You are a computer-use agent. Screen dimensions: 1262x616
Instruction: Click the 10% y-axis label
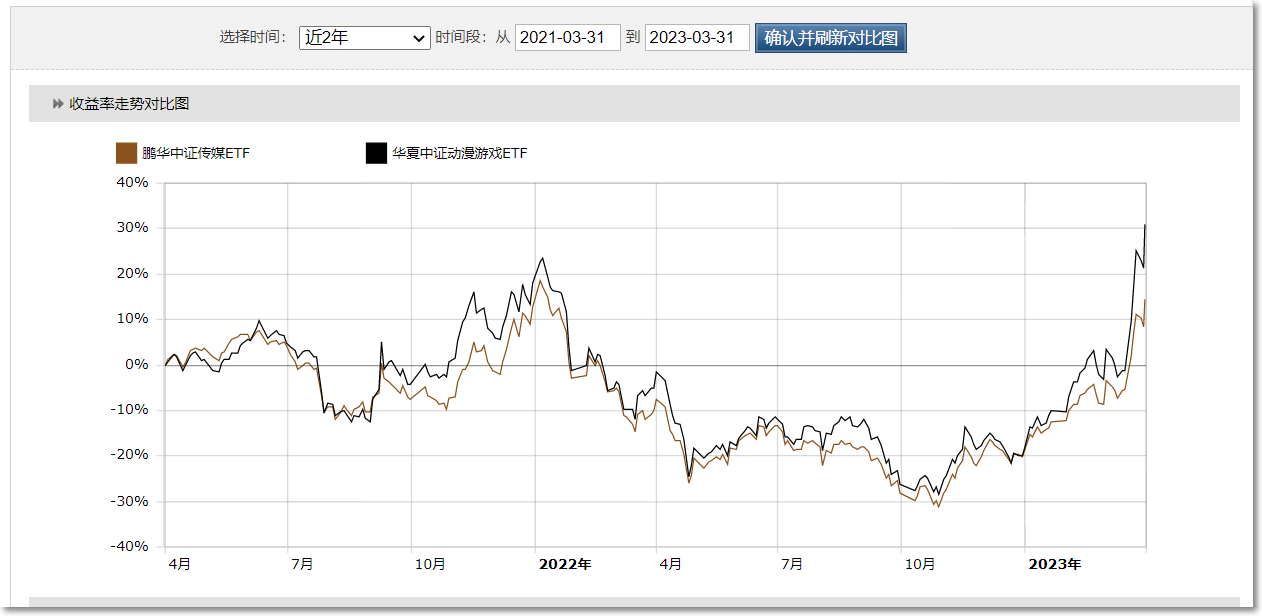tap(133, 319)
